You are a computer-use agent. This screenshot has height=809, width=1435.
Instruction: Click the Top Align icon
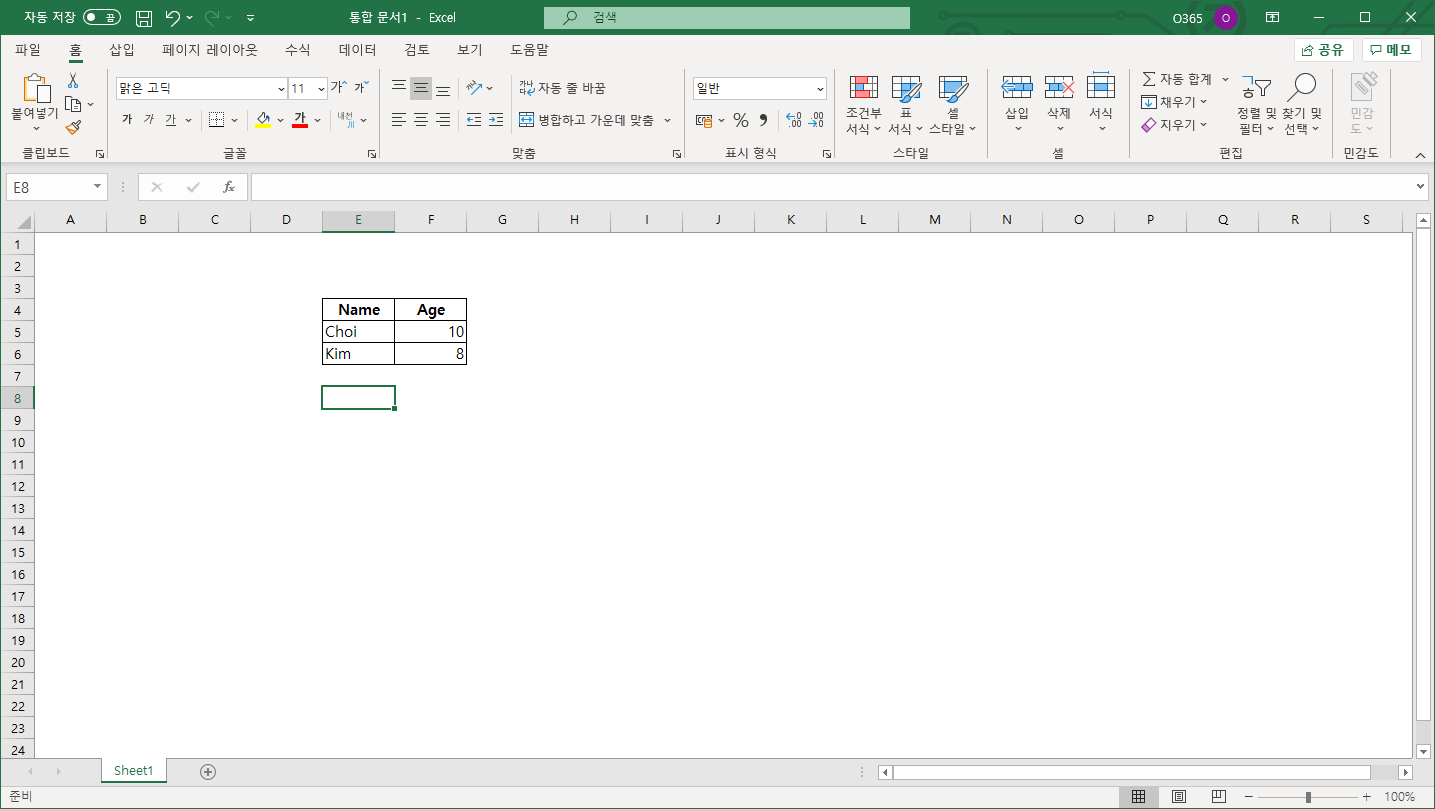[x=399, y=88]
